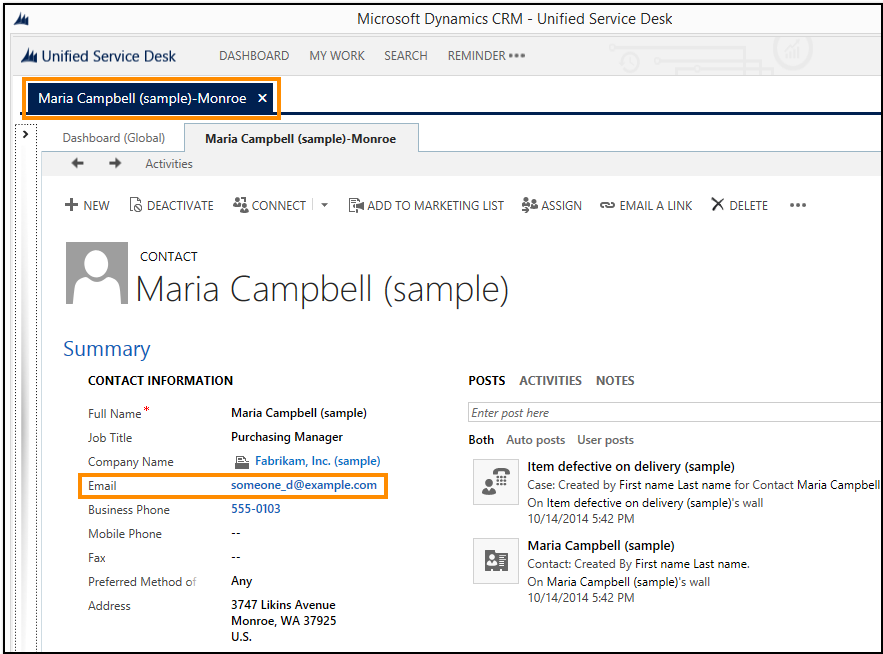
Task: Open the MY WORK menu
Action: pos(337,56)
